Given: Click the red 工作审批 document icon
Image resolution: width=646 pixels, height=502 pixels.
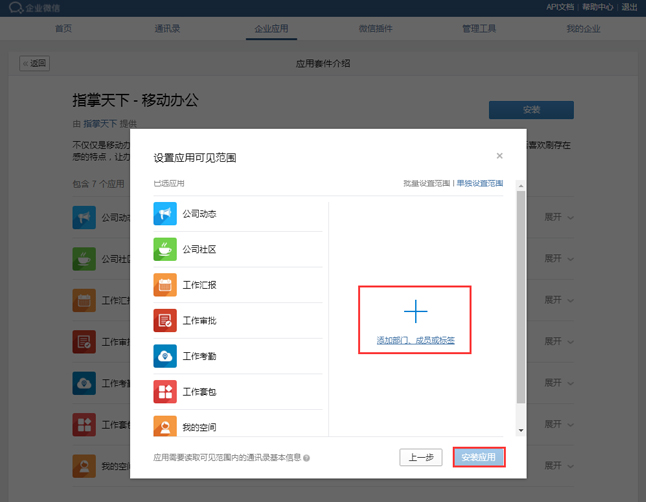Looking at the screenshot, I should pyautogui.click(x=165, y=320).
